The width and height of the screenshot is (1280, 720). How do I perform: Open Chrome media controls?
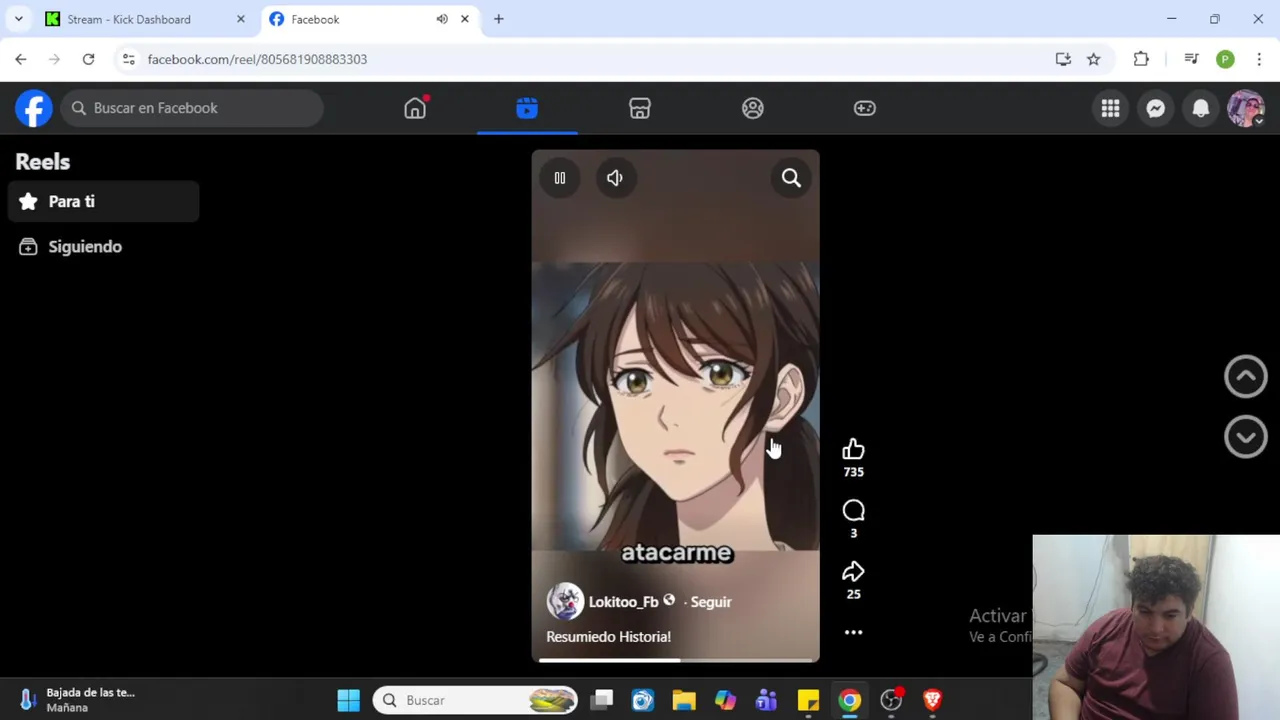(x=1191, y=59)
